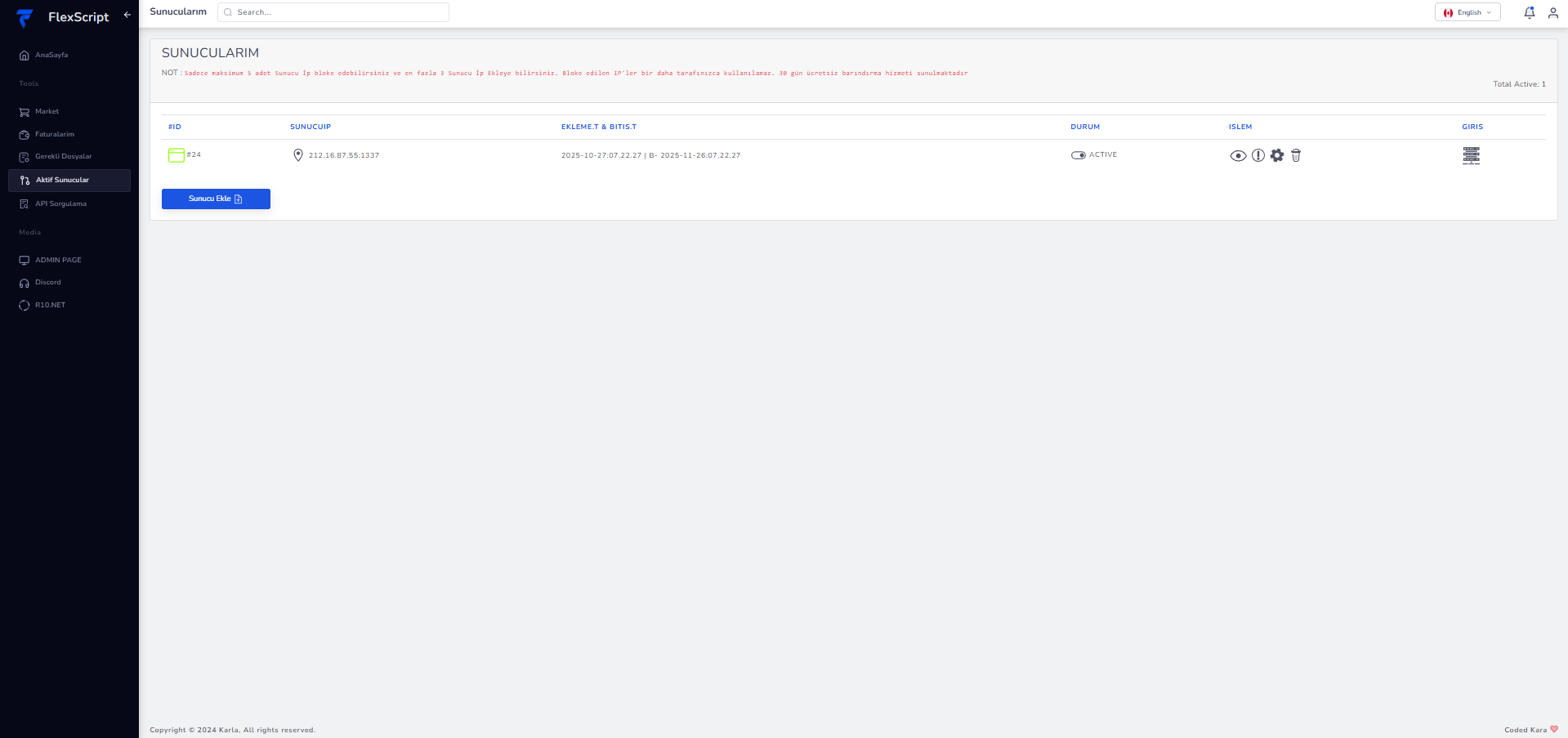Viewport: 1568px width, 738px height.
Task: Open server settings via the gear icon
Action: 1277,155
